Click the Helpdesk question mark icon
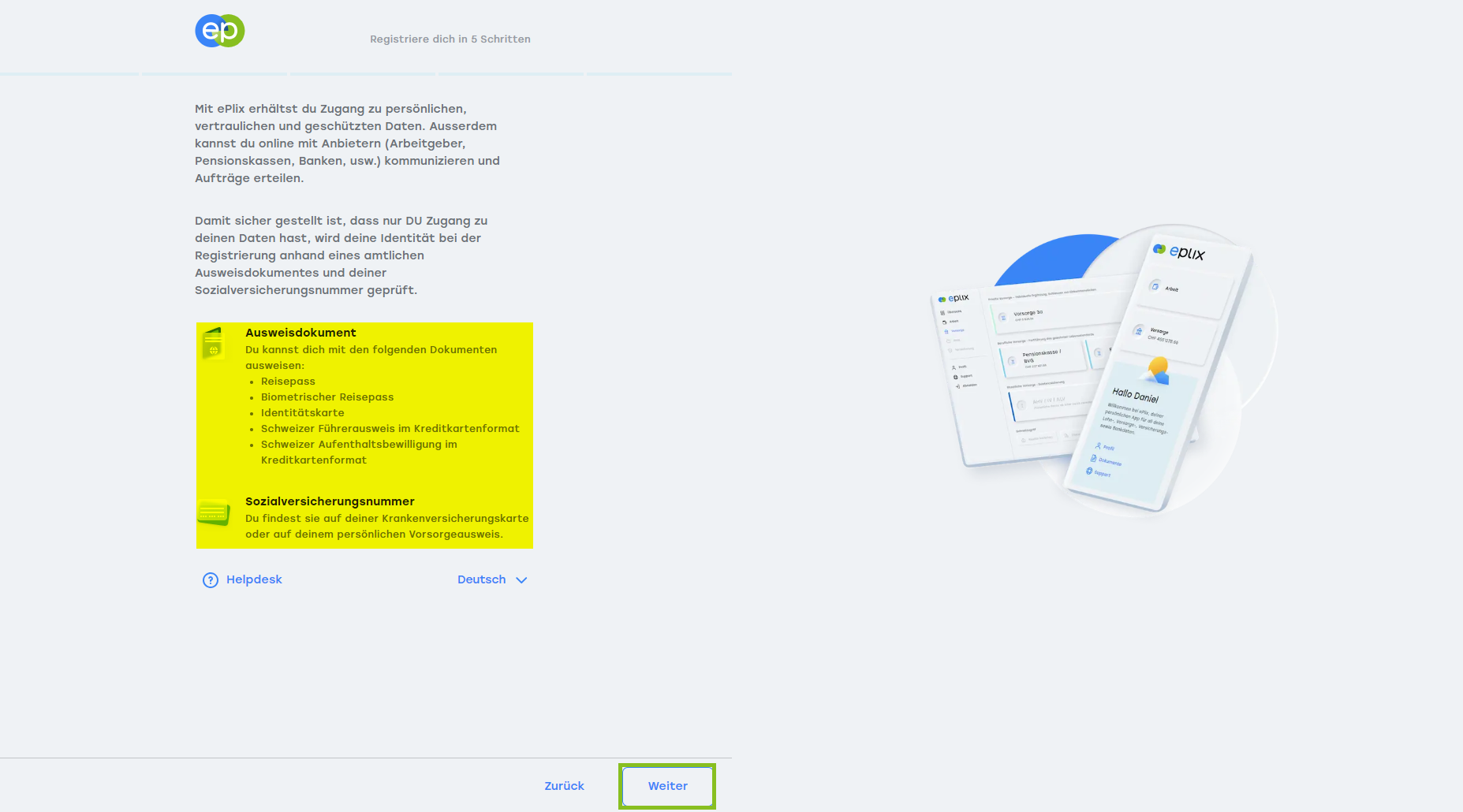Image resolution: width=1463 pixels, height=812 pixels. coord(210,580)
